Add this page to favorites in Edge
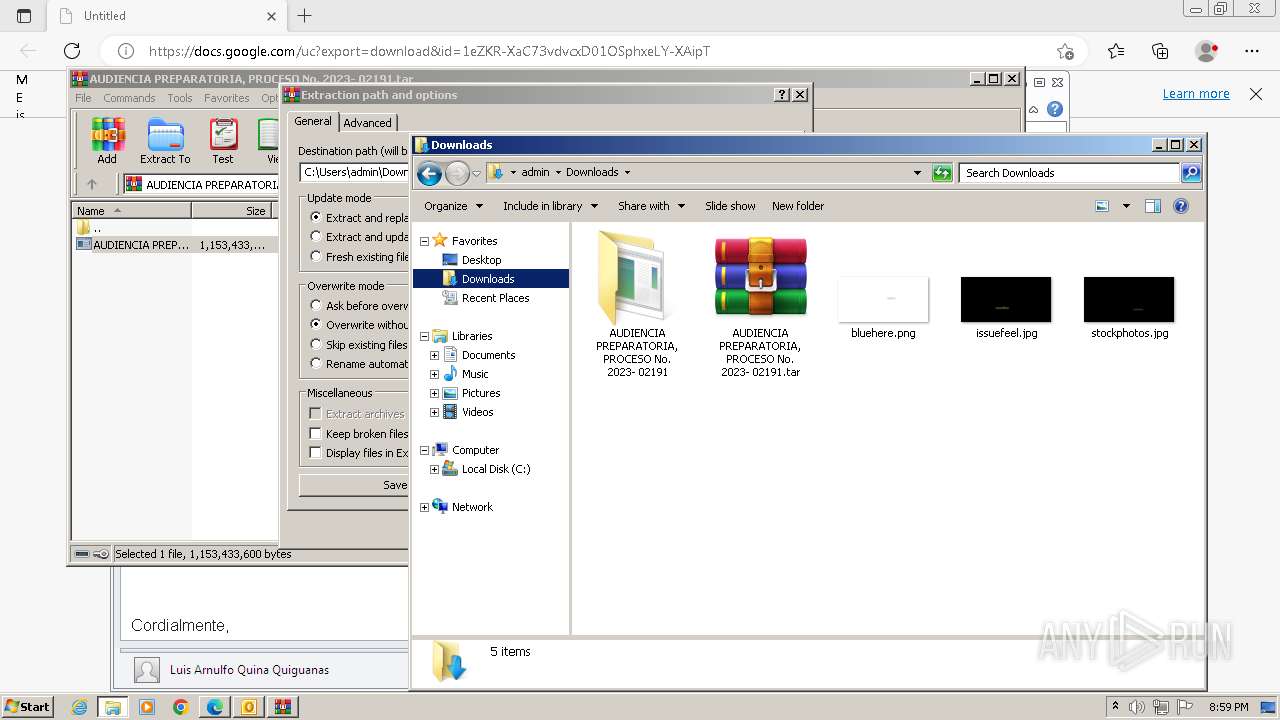Screen dimensions: 1280x720 pyautogui.click(x=1066, y=51)
